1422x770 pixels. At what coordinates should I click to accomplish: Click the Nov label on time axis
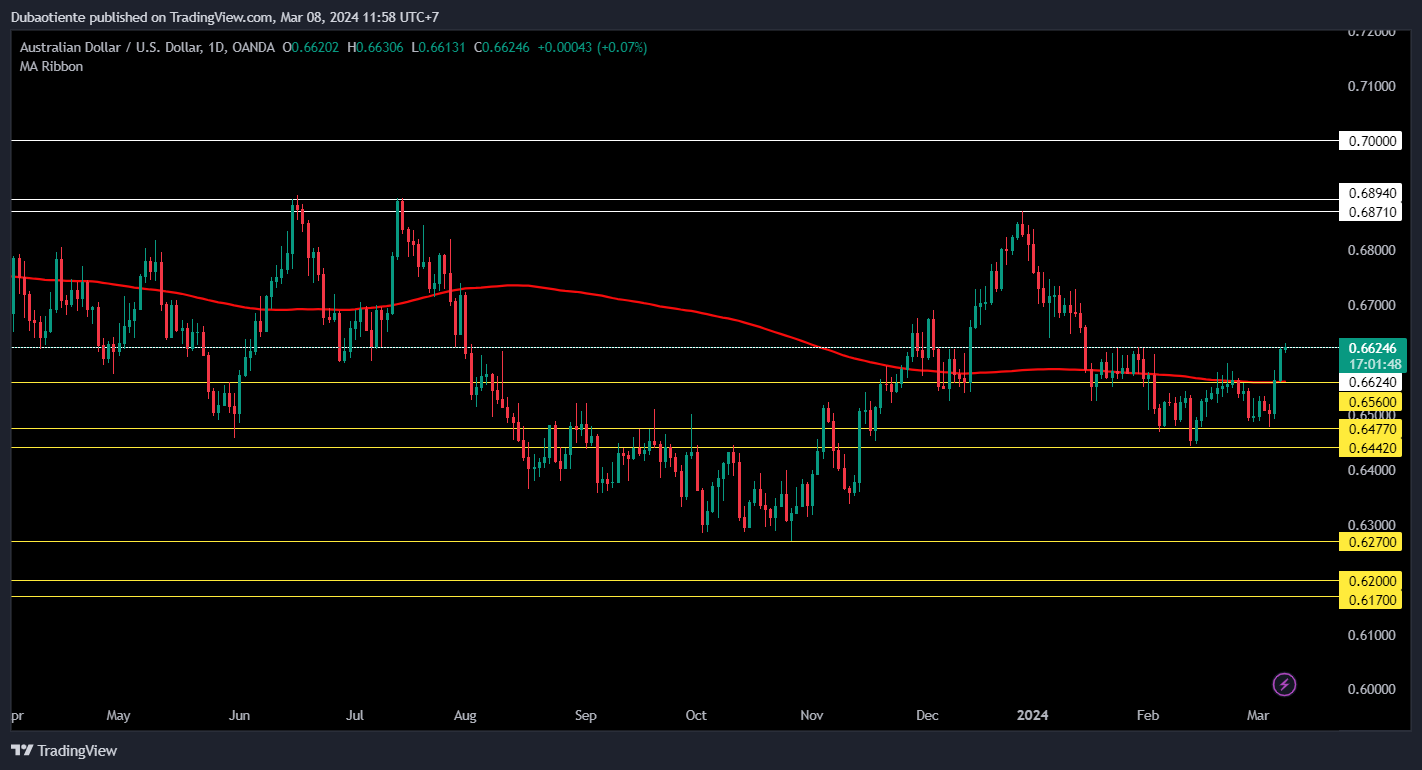point(812,716)
